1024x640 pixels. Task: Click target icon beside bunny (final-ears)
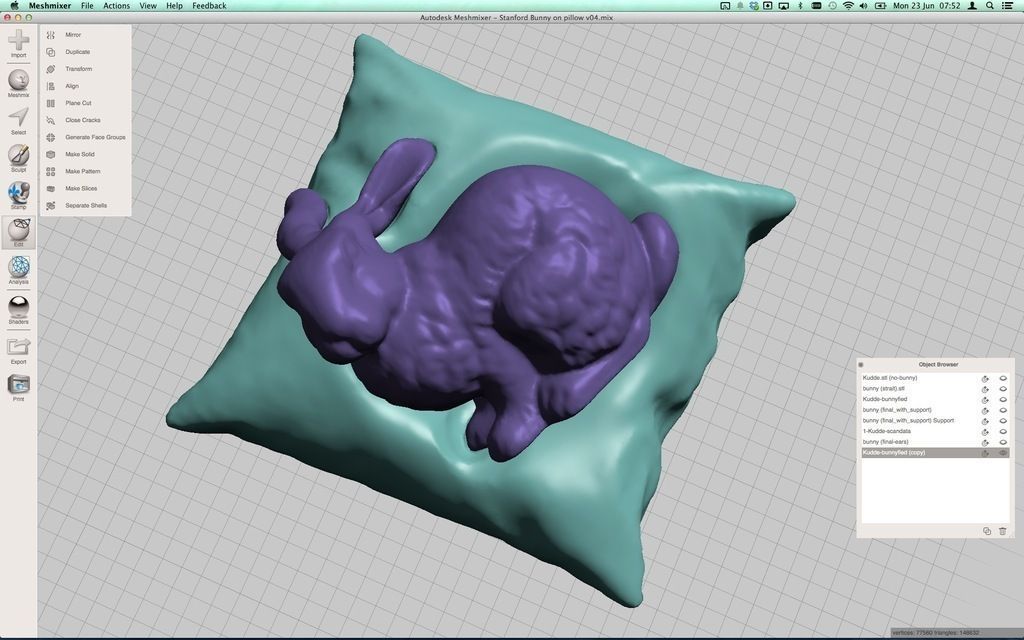point(985,442)
